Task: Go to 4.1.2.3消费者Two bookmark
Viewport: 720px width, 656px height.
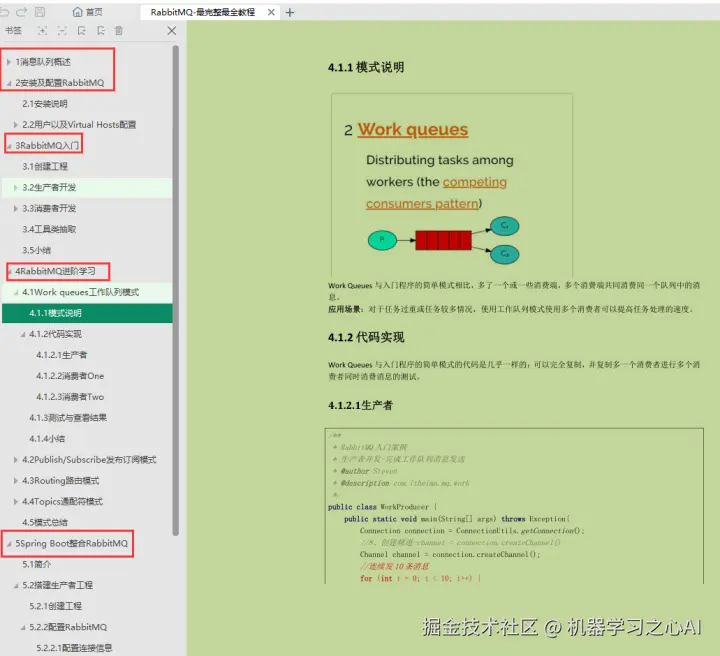Action: pos(70,397)
